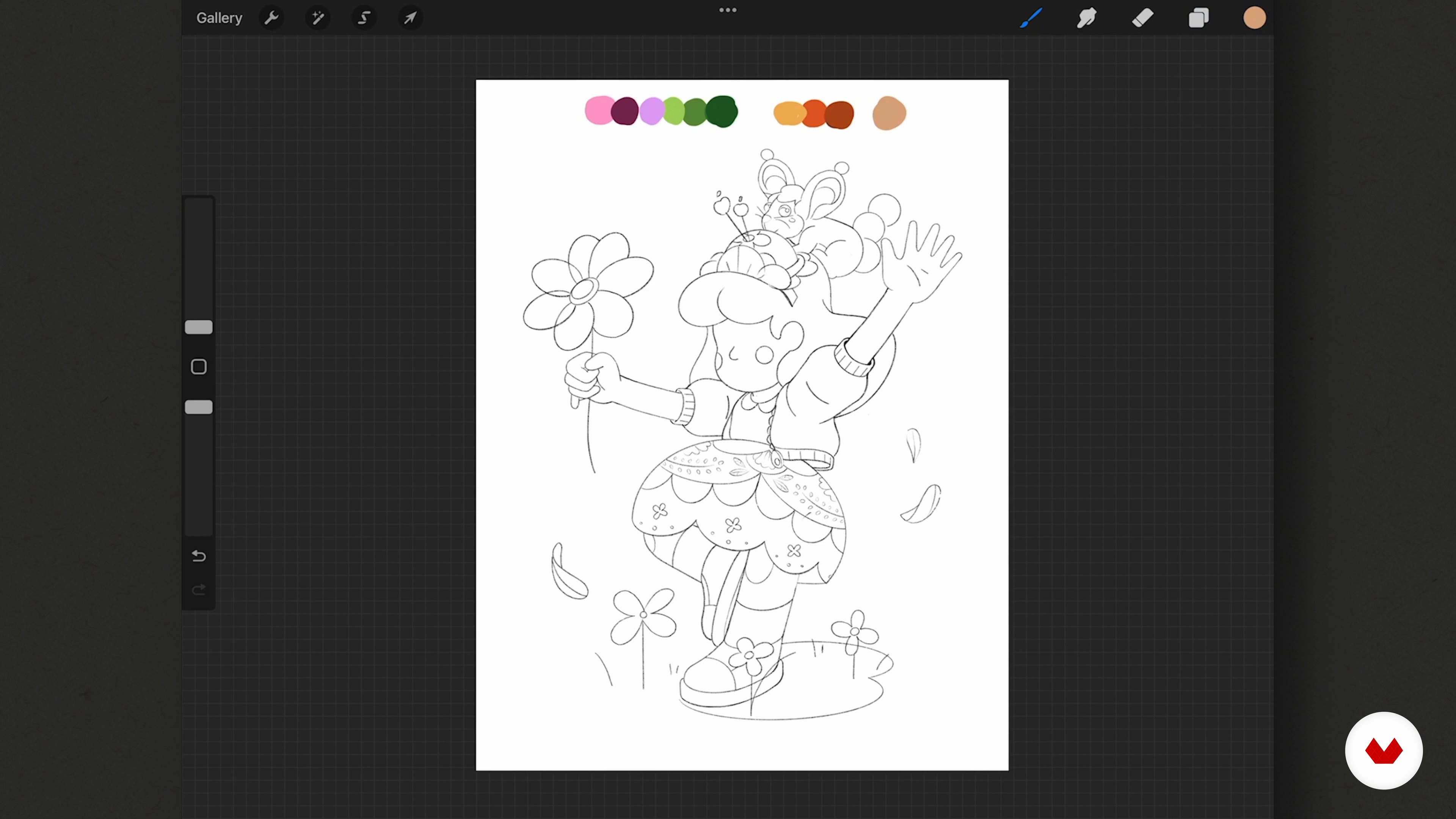Click the brush opacity slider handle

click(x=198, y=407)
